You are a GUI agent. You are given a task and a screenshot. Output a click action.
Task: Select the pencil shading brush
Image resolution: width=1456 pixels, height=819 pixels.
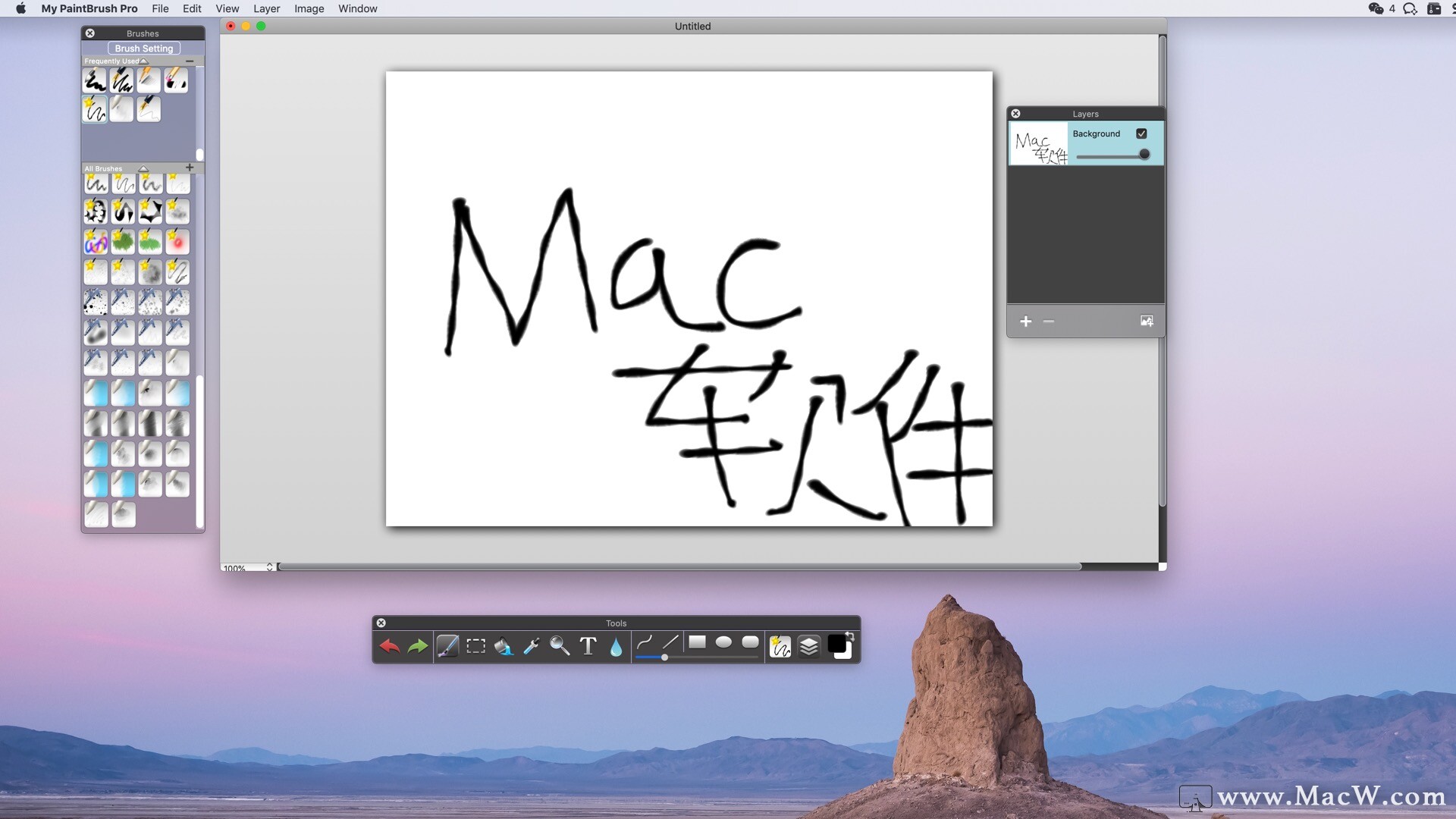[x=149, y=80]
